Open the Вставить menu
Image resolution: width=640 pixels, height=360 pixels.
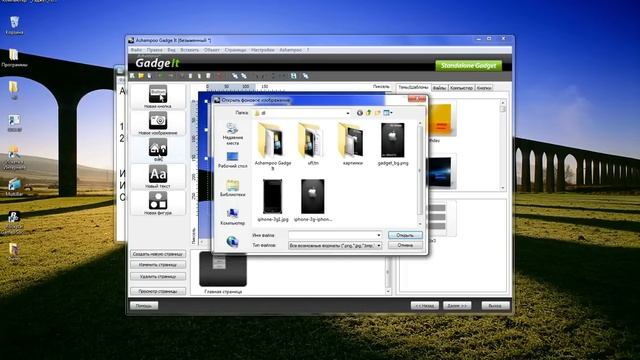click(x=189, y=50)
